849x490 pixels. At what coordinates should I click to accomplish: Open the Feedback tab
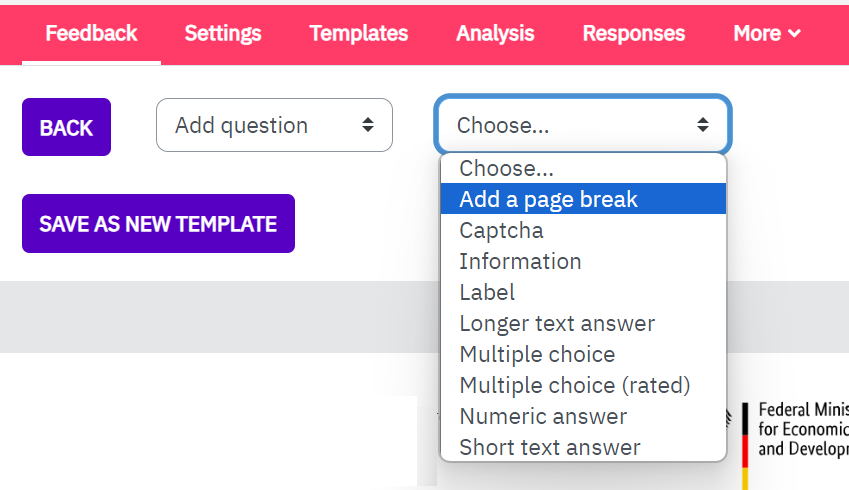point(91,34)
